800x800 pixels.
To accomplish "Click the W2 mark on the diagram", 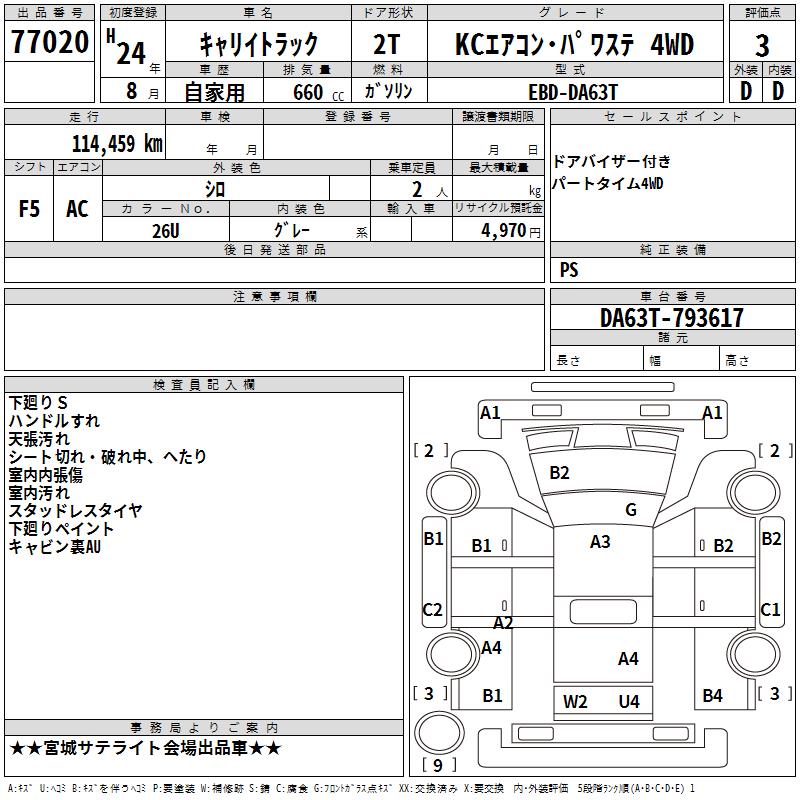I will tap(575, 701).
